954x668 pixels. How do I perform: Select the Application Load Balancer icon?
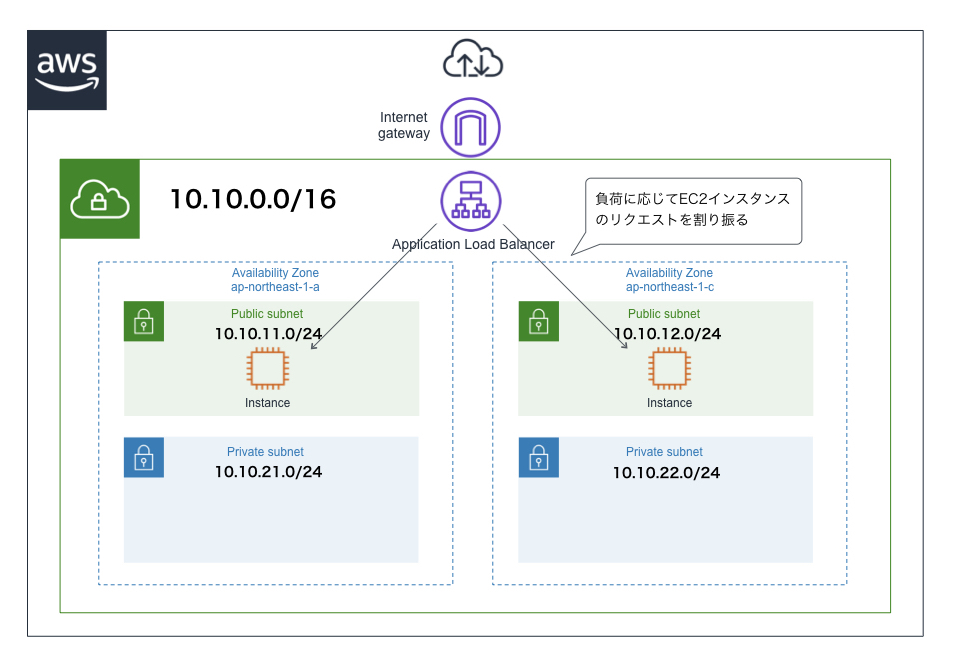[x=470, y=201]
